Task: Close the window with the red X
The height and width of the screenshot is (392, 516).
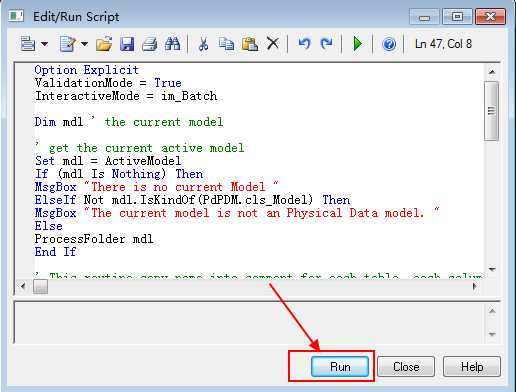Action: coord(490,16)
